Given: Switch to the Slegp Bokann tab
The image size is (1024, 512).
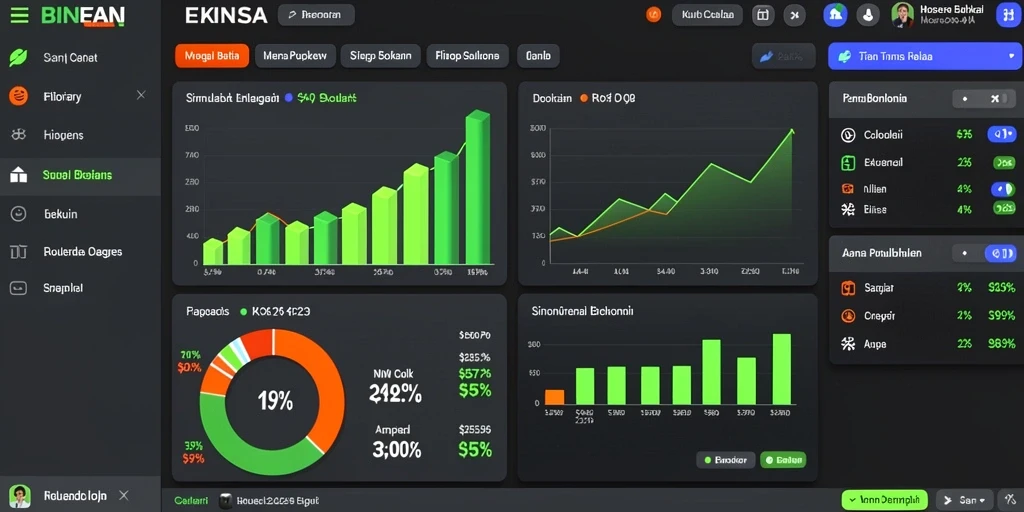Looking at the screenshot, I should coord(380,56).
